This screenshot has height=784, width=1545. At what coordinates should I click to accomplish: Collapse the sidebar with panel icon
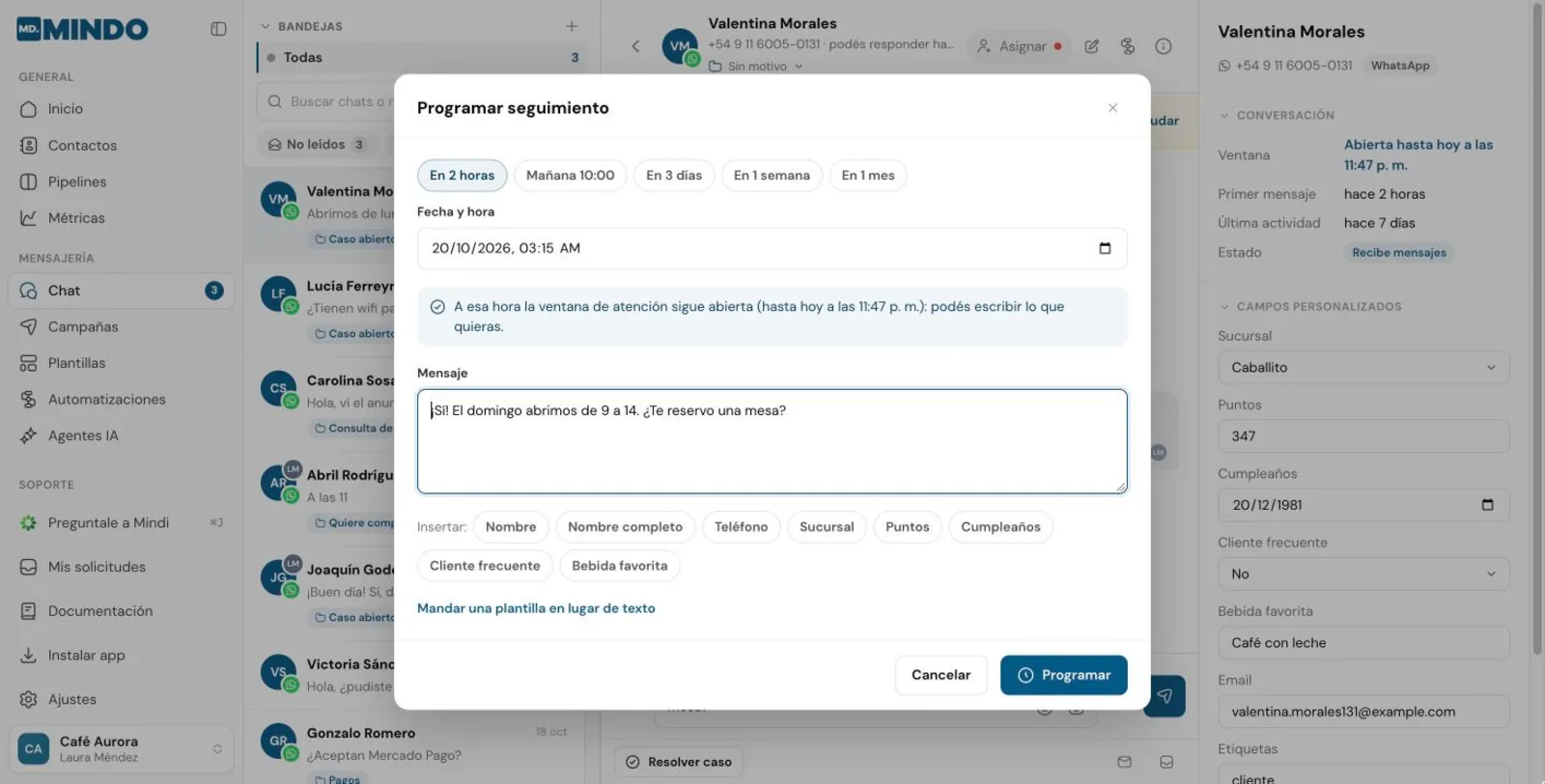[218, 29]
